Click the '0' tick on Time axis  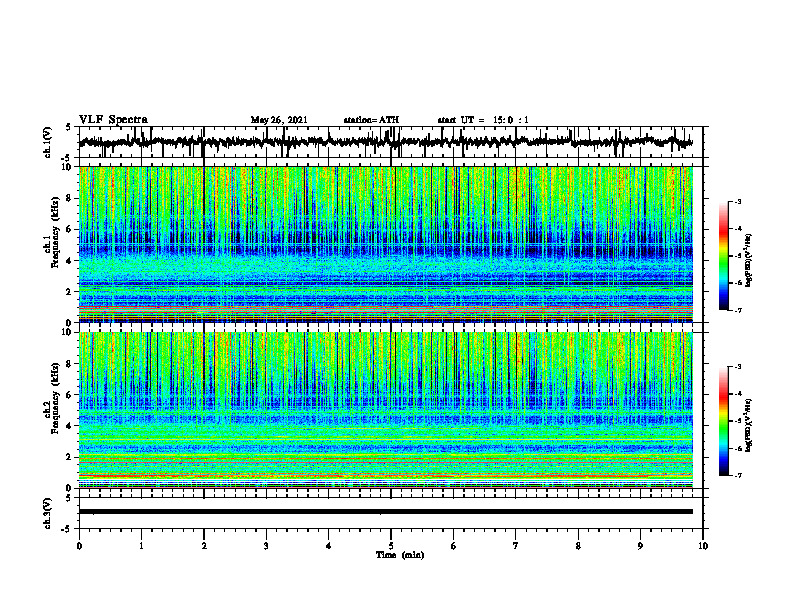(x=79, y=546)
